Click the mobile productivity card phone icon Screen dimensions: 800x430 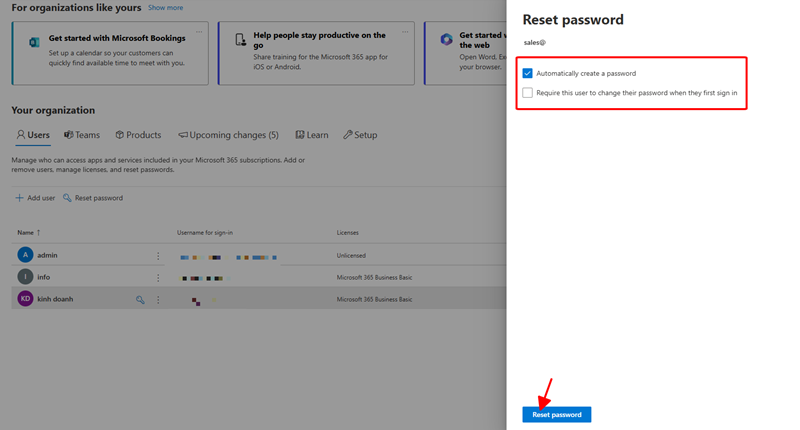(x=240, y=40)
